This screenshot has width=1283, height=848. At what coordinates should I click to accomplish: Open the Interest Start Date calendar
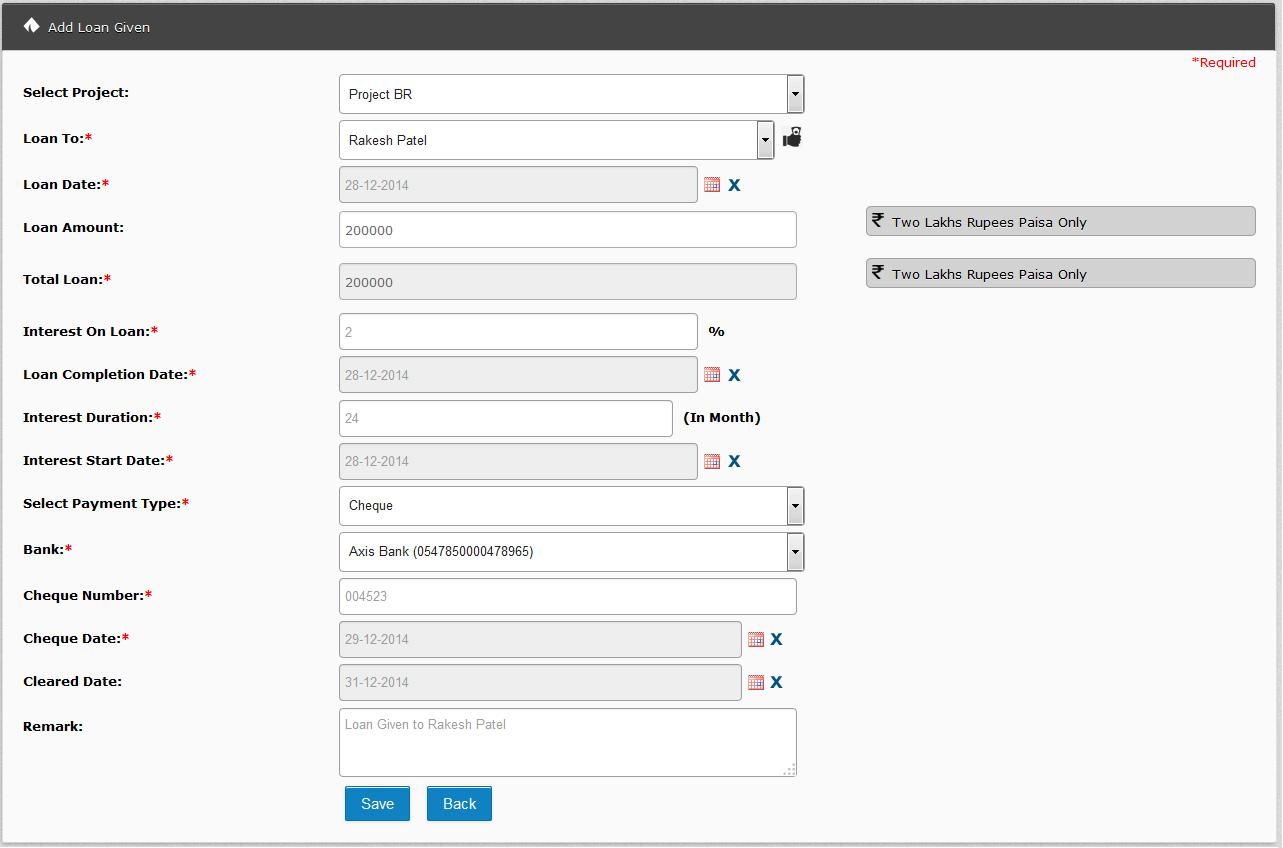pos(712,461)
